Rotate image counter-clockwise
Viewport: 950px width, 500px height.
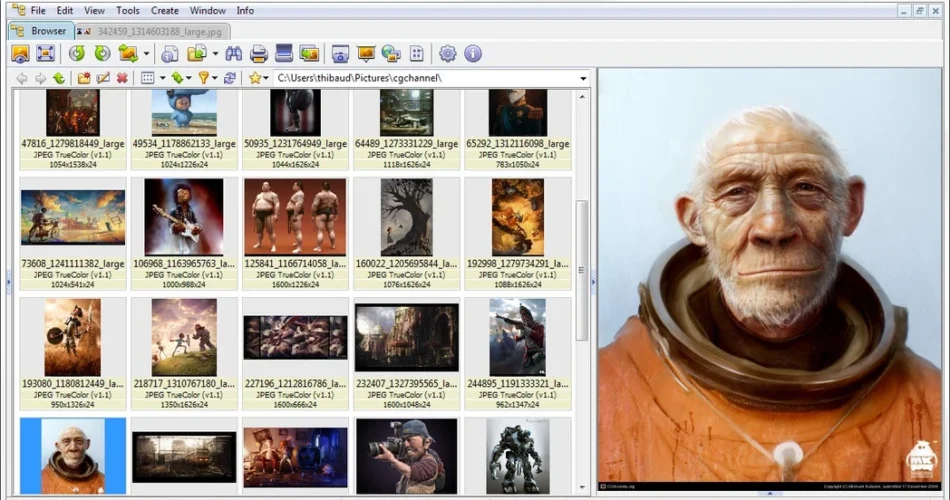[x=76, y=53]
